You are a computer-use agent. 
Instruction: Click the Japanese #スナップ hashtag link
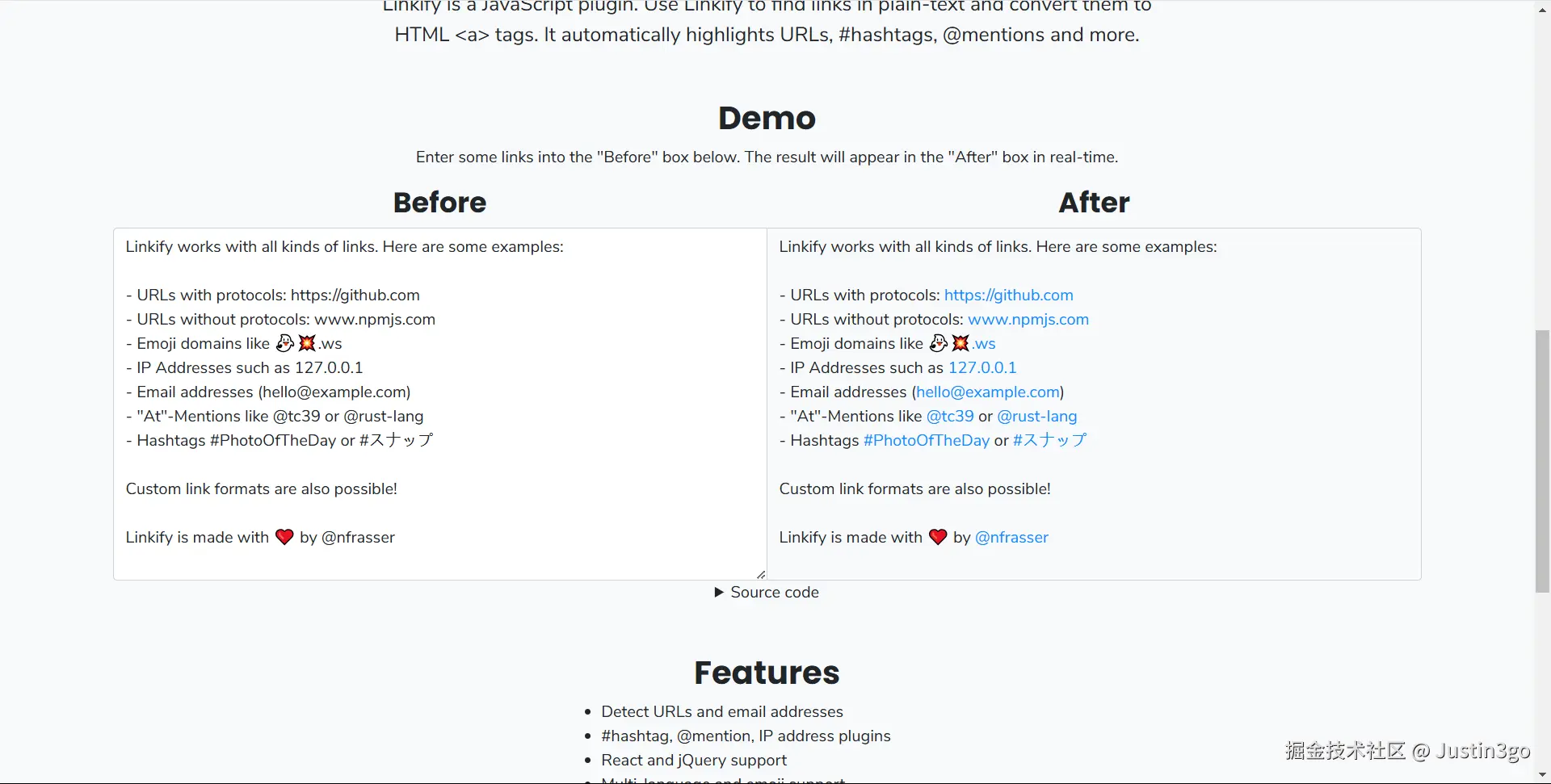(1049, 441)
